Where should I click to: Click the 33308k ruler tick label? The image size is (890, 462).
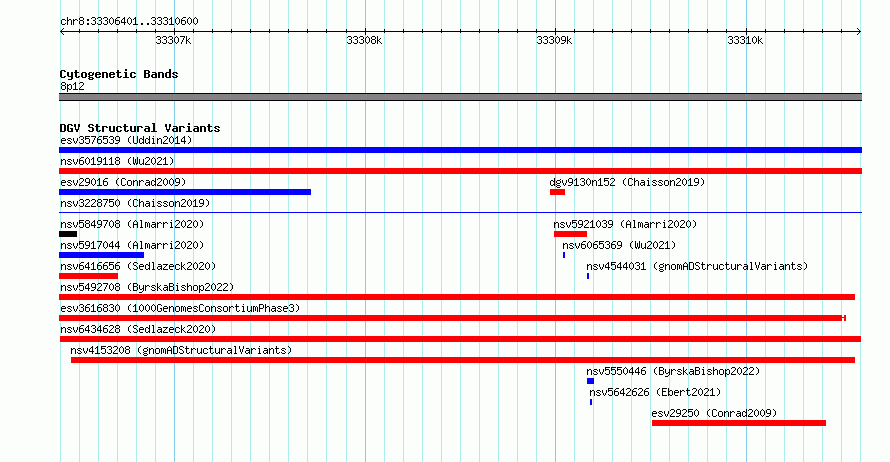coord(364,40)
